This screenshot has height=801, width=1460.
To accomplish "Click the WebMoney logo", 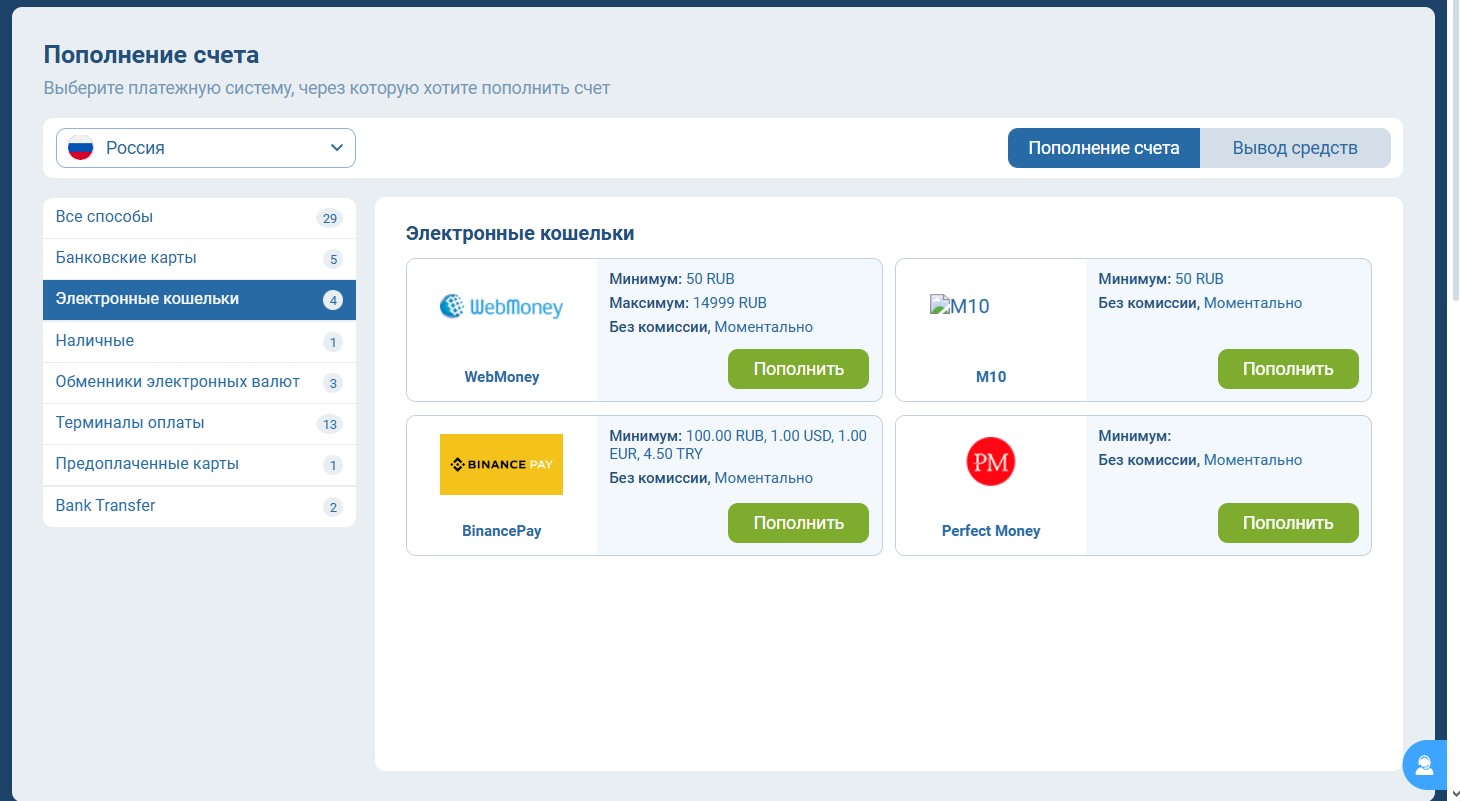I will tap(501, 306).
